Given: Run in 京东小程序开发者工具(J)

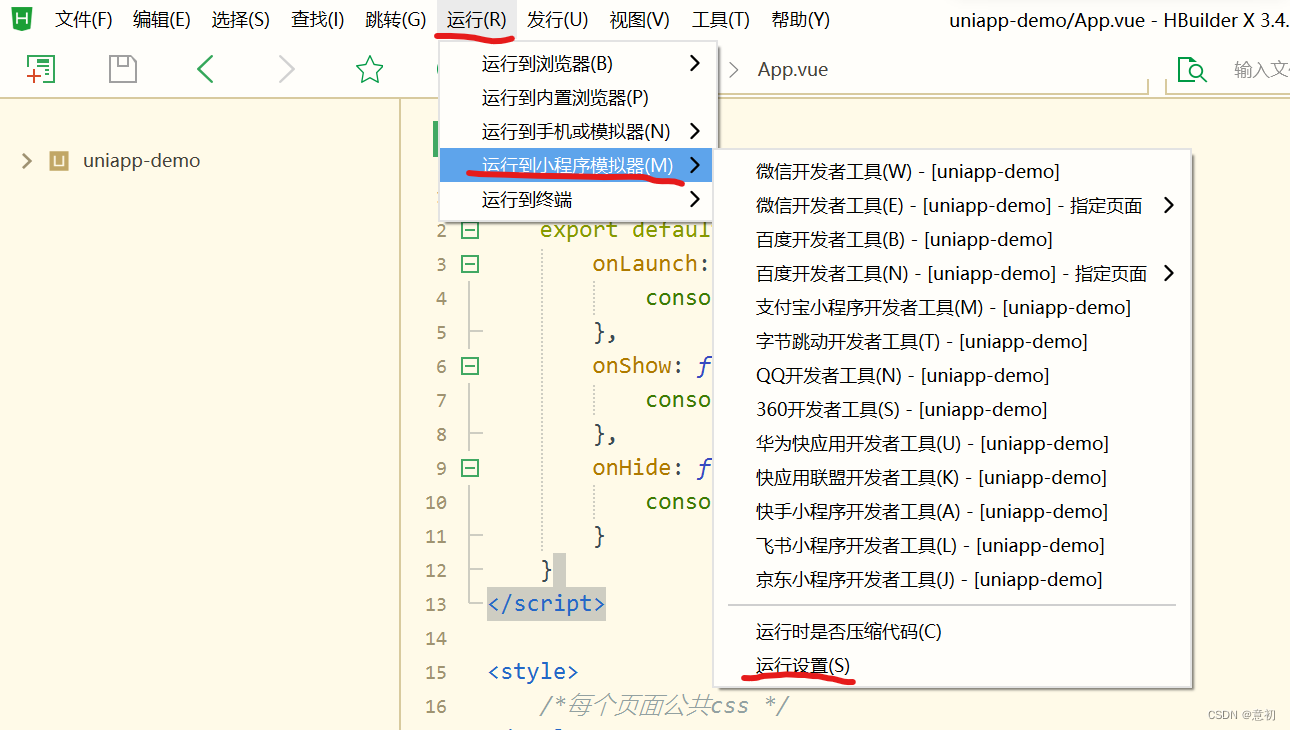Looking at the screenshot, I should coord(953,580).
